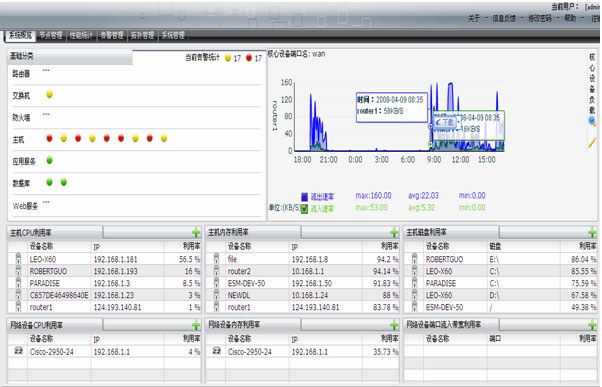This screenshot has width=602, height=387.
Task: Click the plus icon on 网络设备内存利用率 panel
Action: (x=394, y=325)
